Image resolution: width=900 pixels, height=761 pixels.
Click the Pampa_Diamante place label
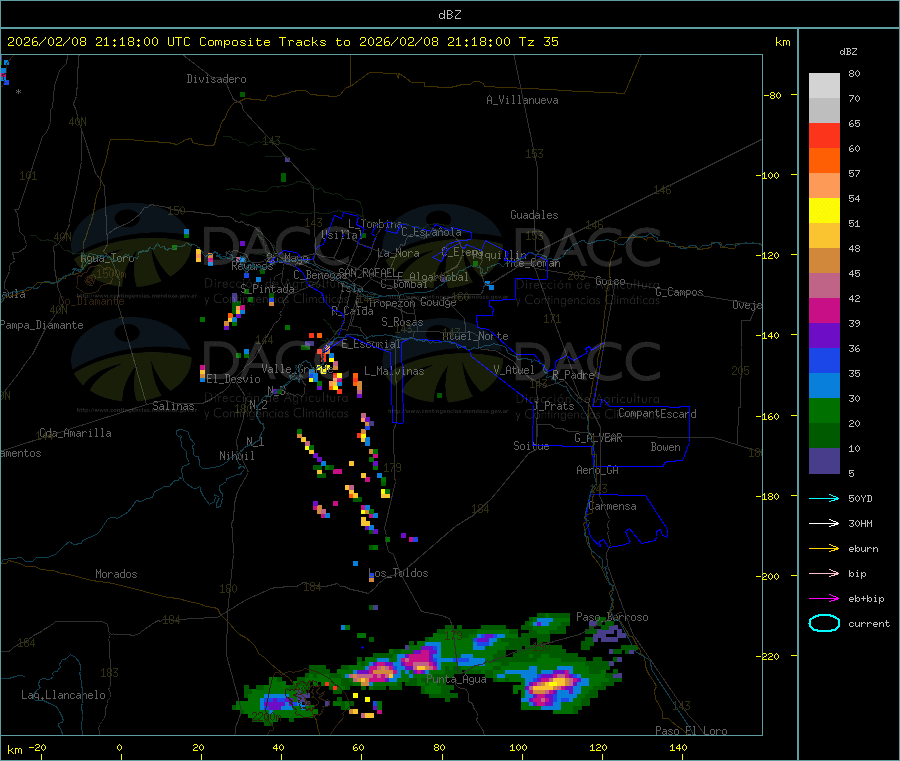(41, 325)
